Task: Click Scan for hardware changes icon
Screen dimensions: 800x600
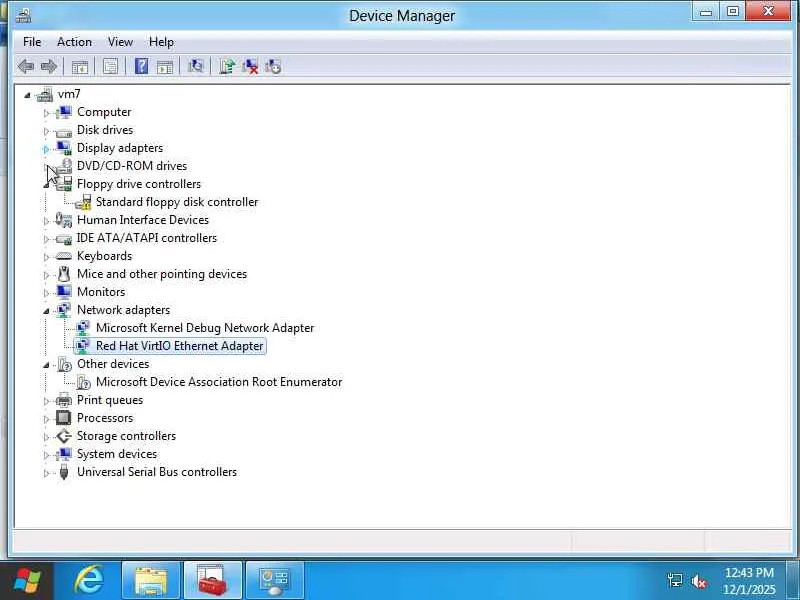Action: pos(195,66)
